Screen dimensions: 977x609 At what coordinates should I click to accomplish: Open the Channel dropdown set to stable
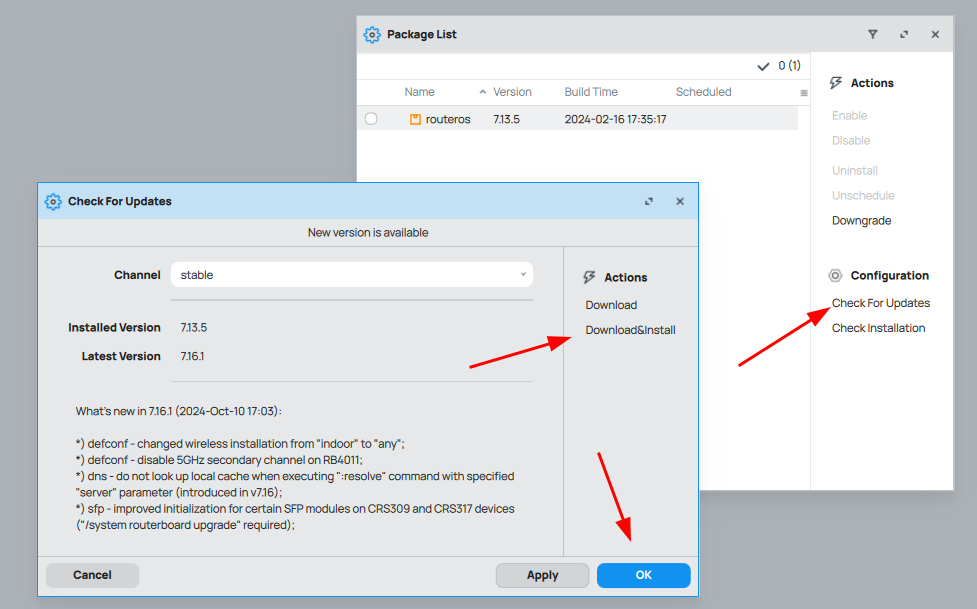[351, 275]
